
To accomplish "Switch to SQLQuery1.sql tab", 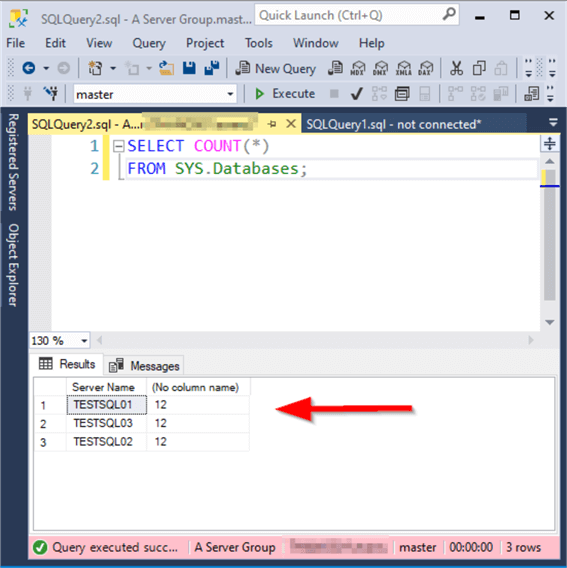I will tap(413, 124).
